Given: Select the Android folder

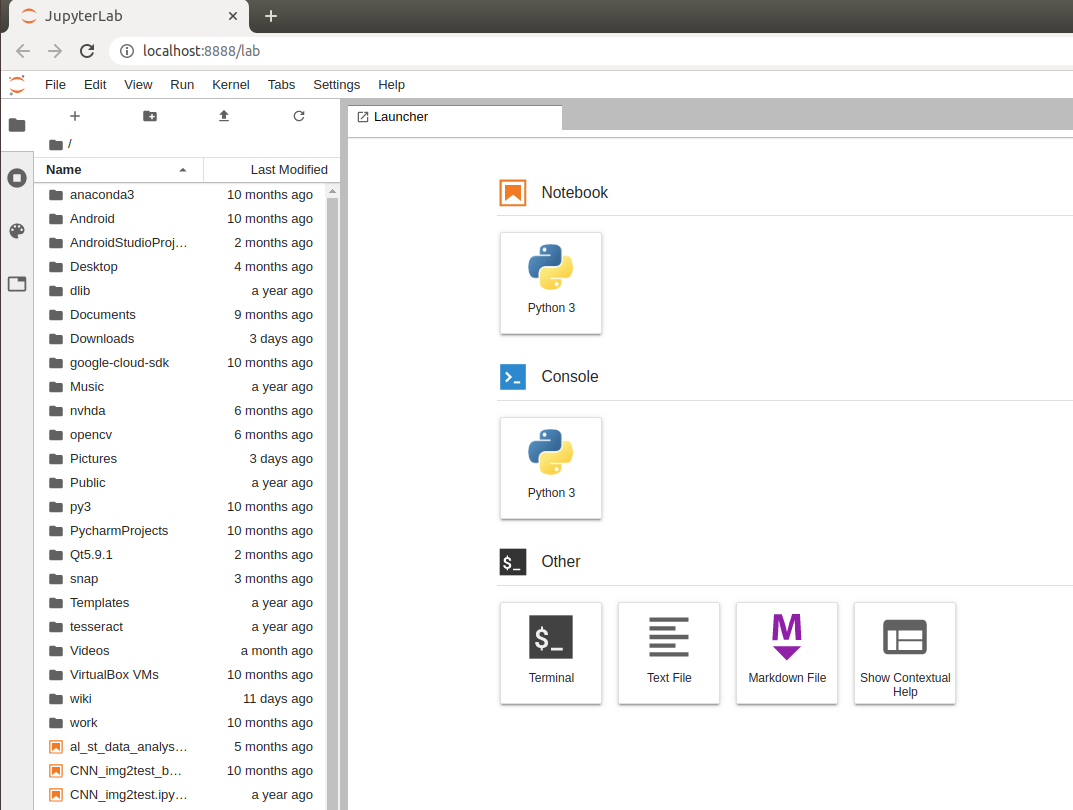Looking at the screenshot, I should click(x=181, y=219).
